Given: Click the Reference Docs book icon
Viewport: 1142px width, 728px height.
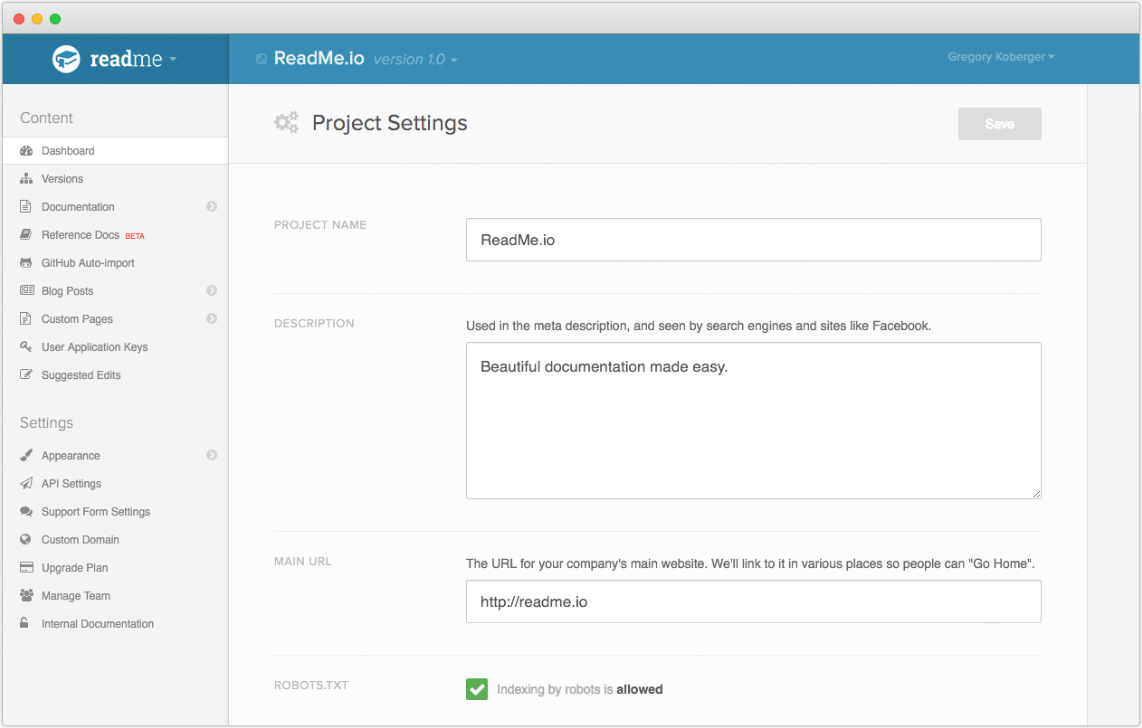Looking at the screenshot, I should coord(26,235).
